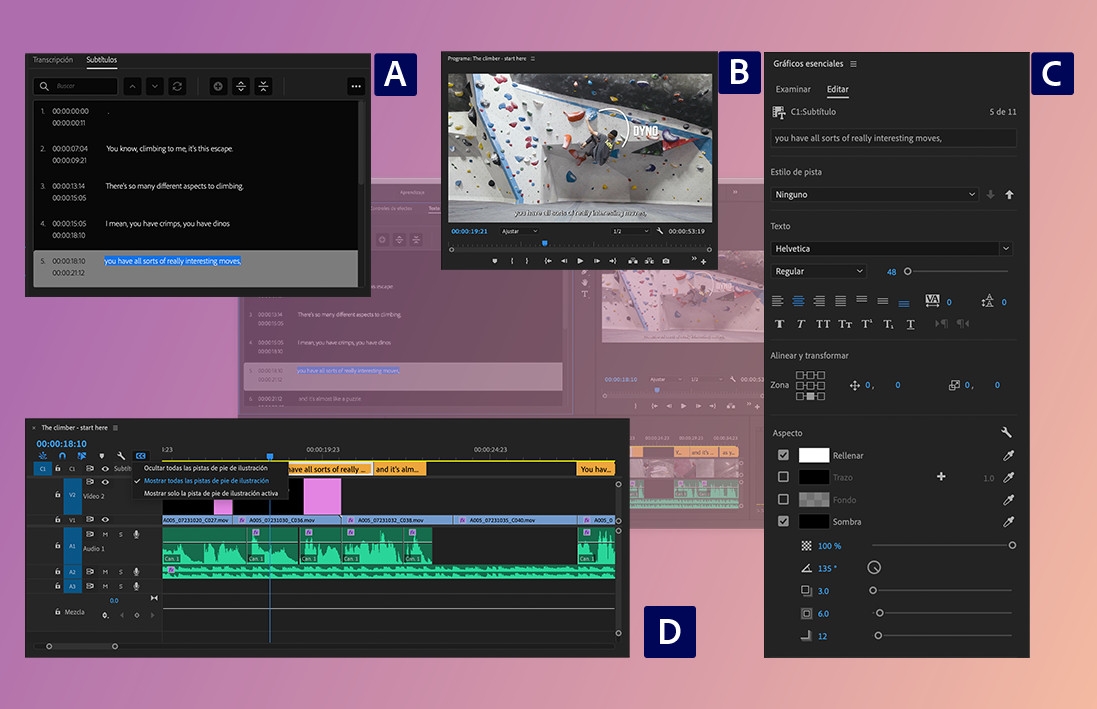Click caption 'There's so many different aspects'
The width and height of the screenshot is (1097, 709).
[x=174, y=186]
